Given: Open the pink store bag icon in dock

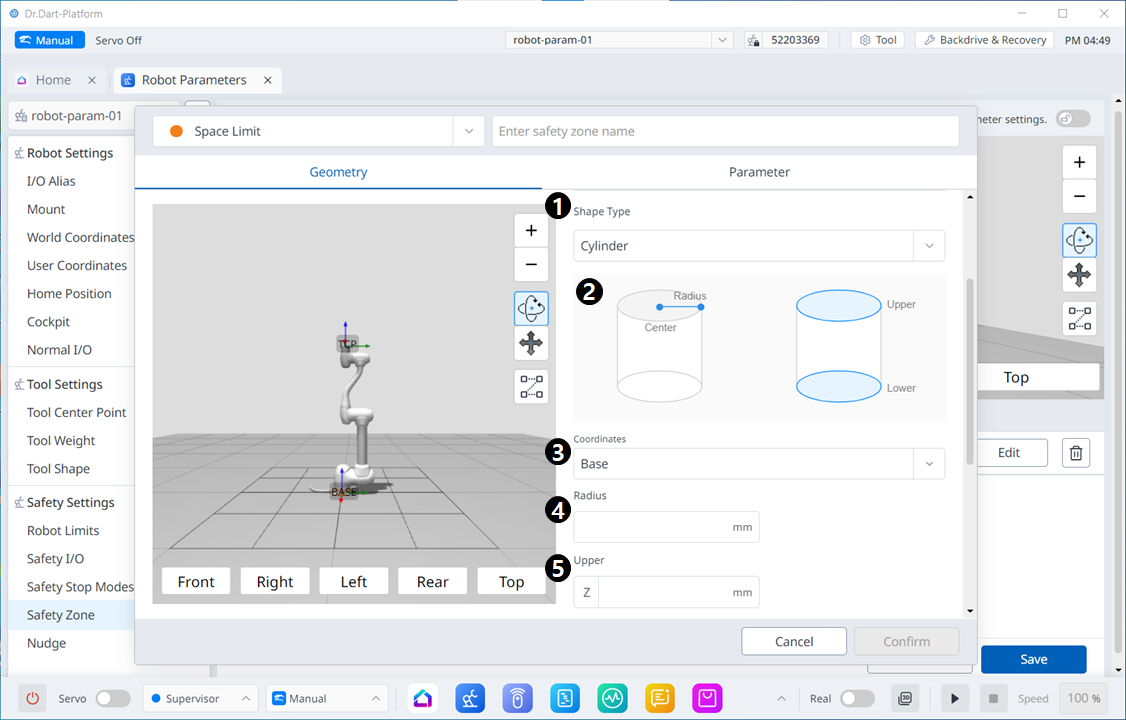Looking at the screenshot, I should (x=708, y=698).
